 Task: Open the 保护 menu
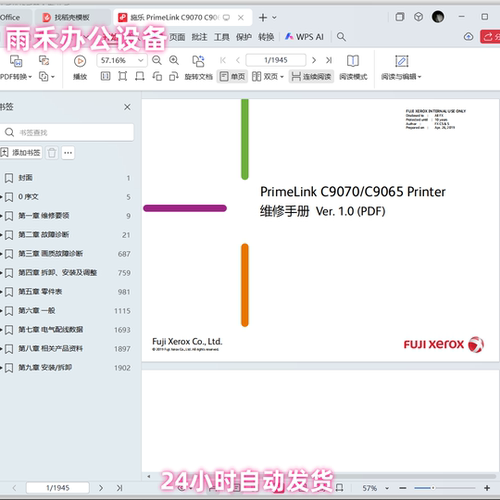pos(244,37)
